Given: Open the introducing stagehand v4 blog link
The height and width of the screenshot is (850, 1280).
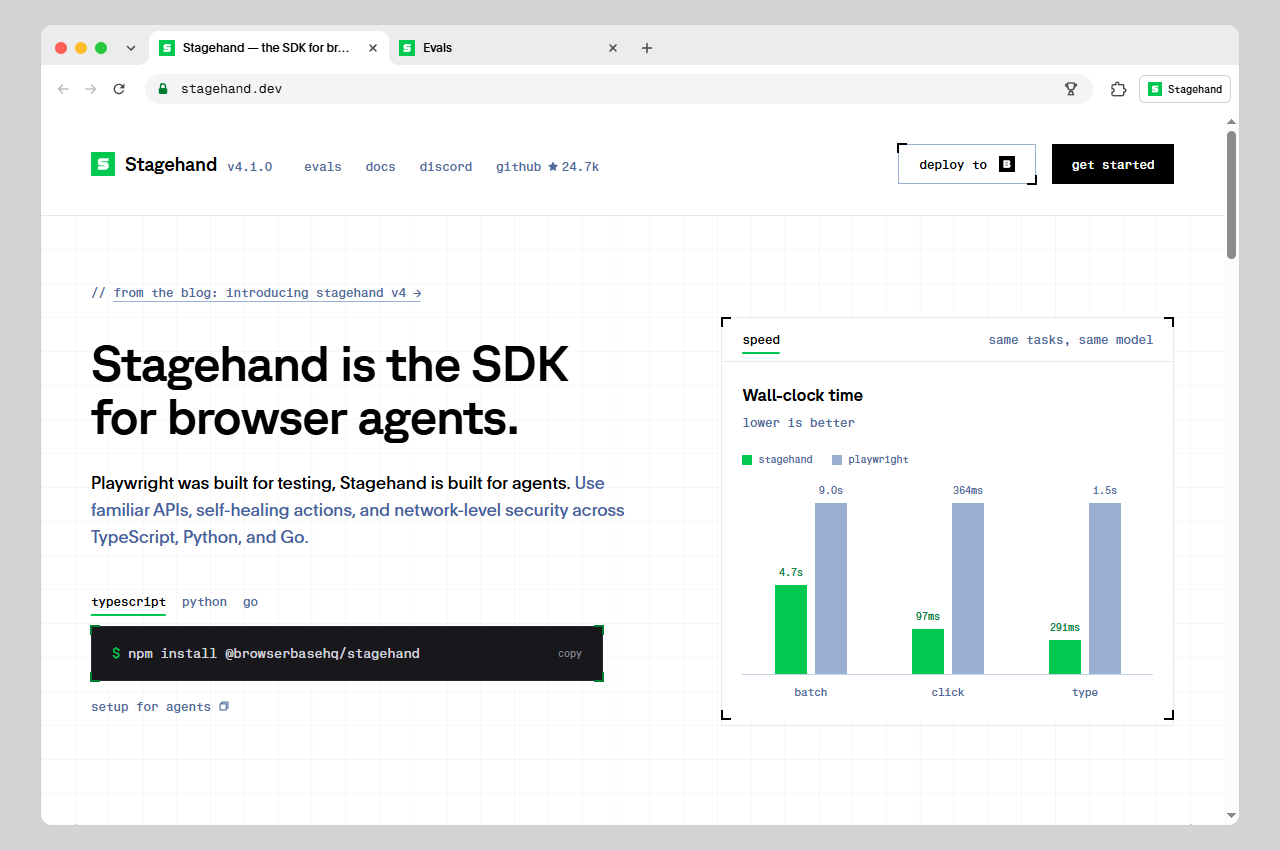Looking at the screenshot, I should coord(267,293).
